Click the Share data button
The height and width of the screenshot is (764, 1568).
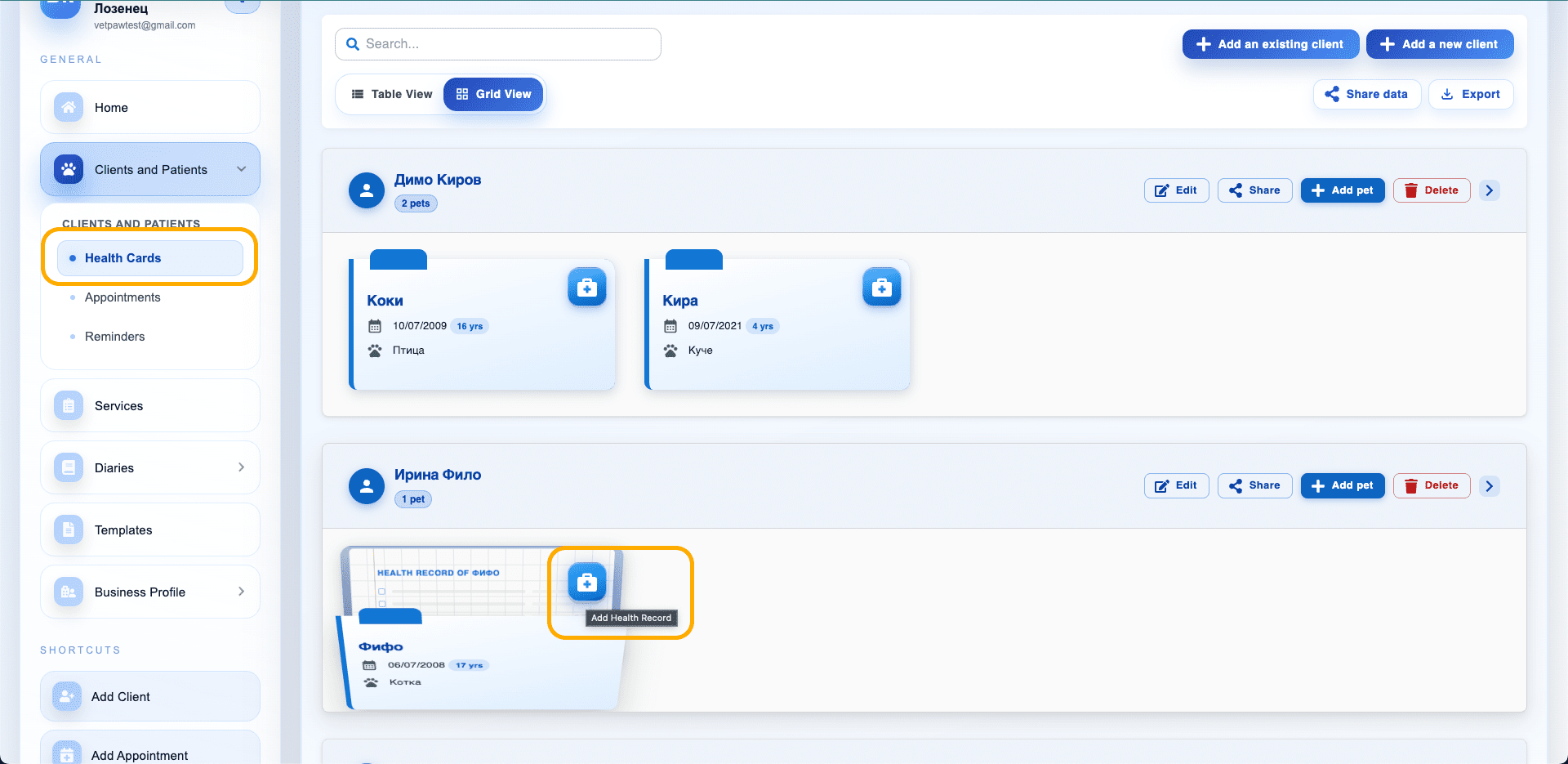tap(1367, 94)
